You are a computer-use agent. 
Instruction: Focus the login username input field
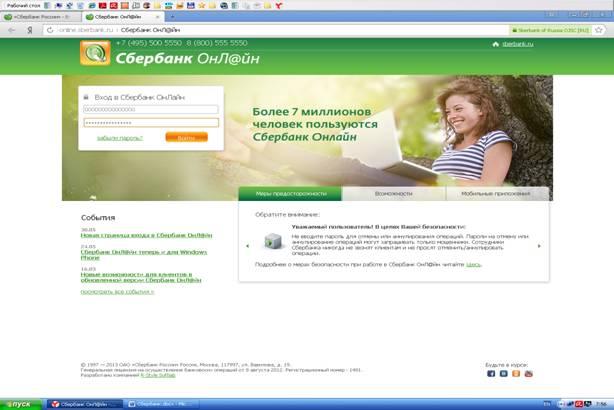[150, 109]
